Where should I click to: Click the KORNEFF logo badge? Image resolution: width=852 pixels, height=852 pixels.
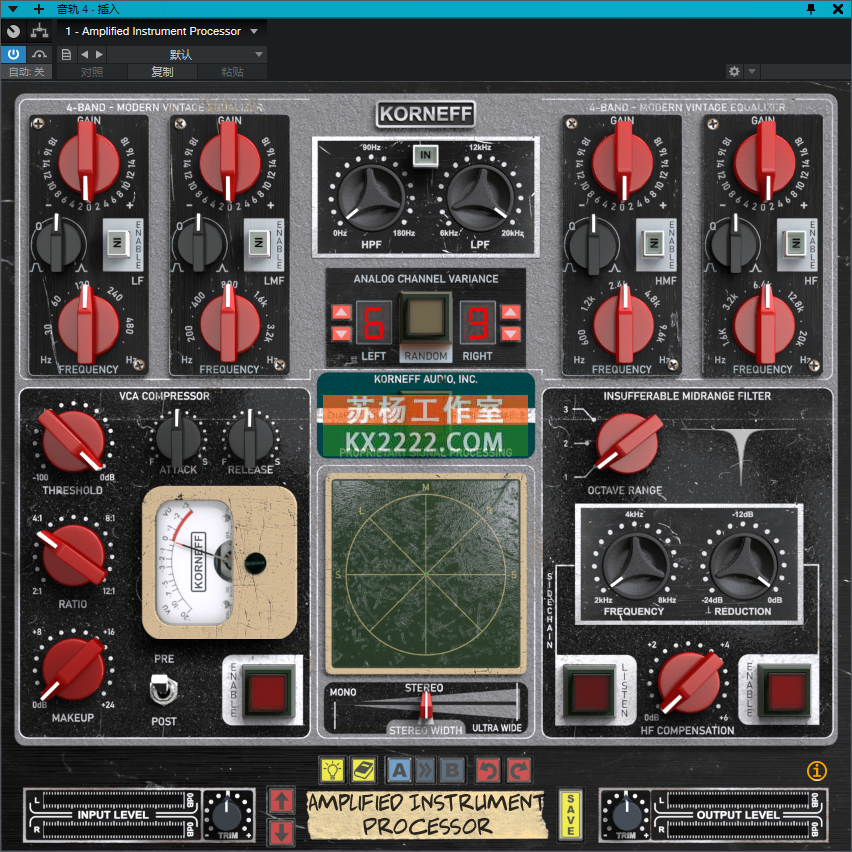425,114
